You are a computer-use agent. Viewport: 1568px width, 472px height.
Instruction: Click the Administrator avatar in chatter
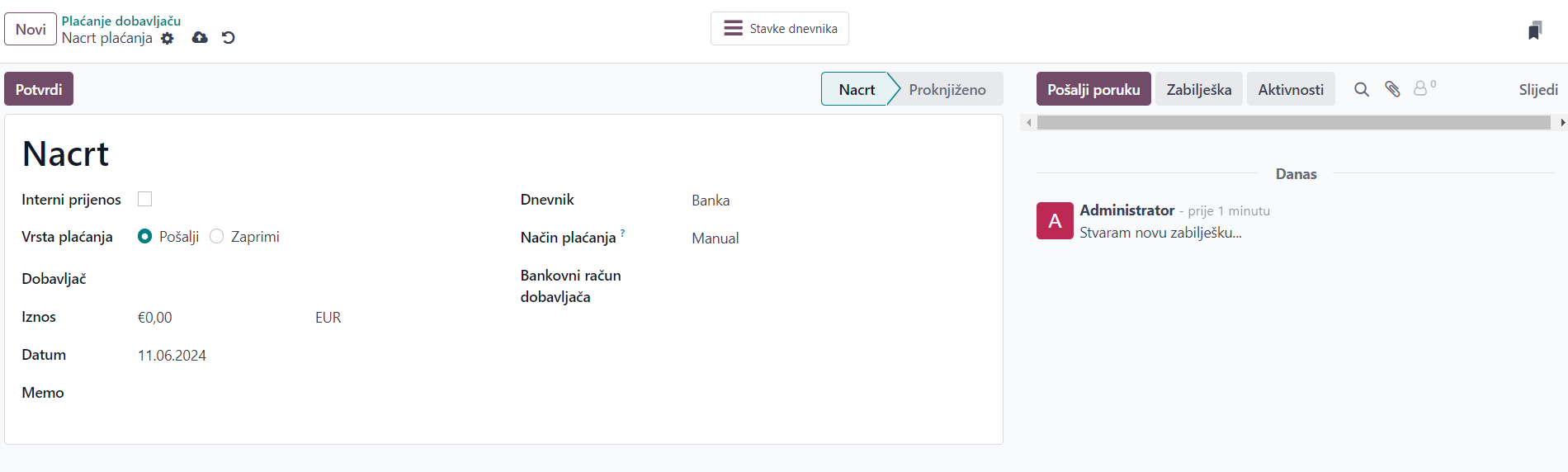click(1055, 221)
